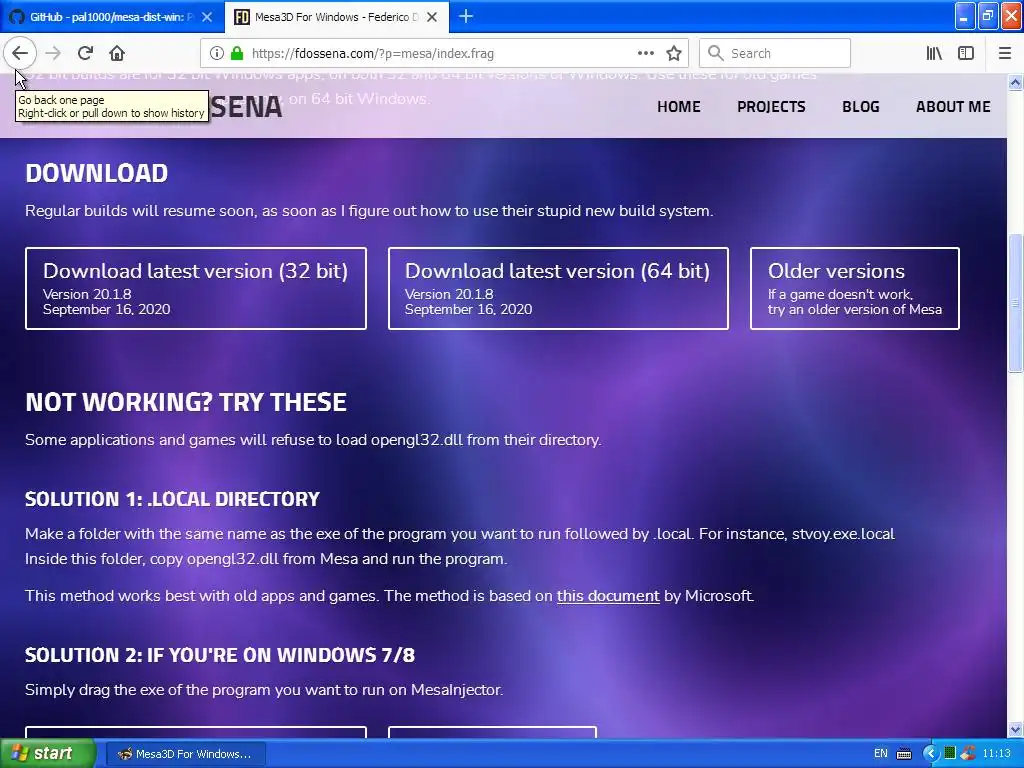Toggle the sidebar view icon
The height and width of the screenshot is (768, 1024).
[x=966, y=53]
